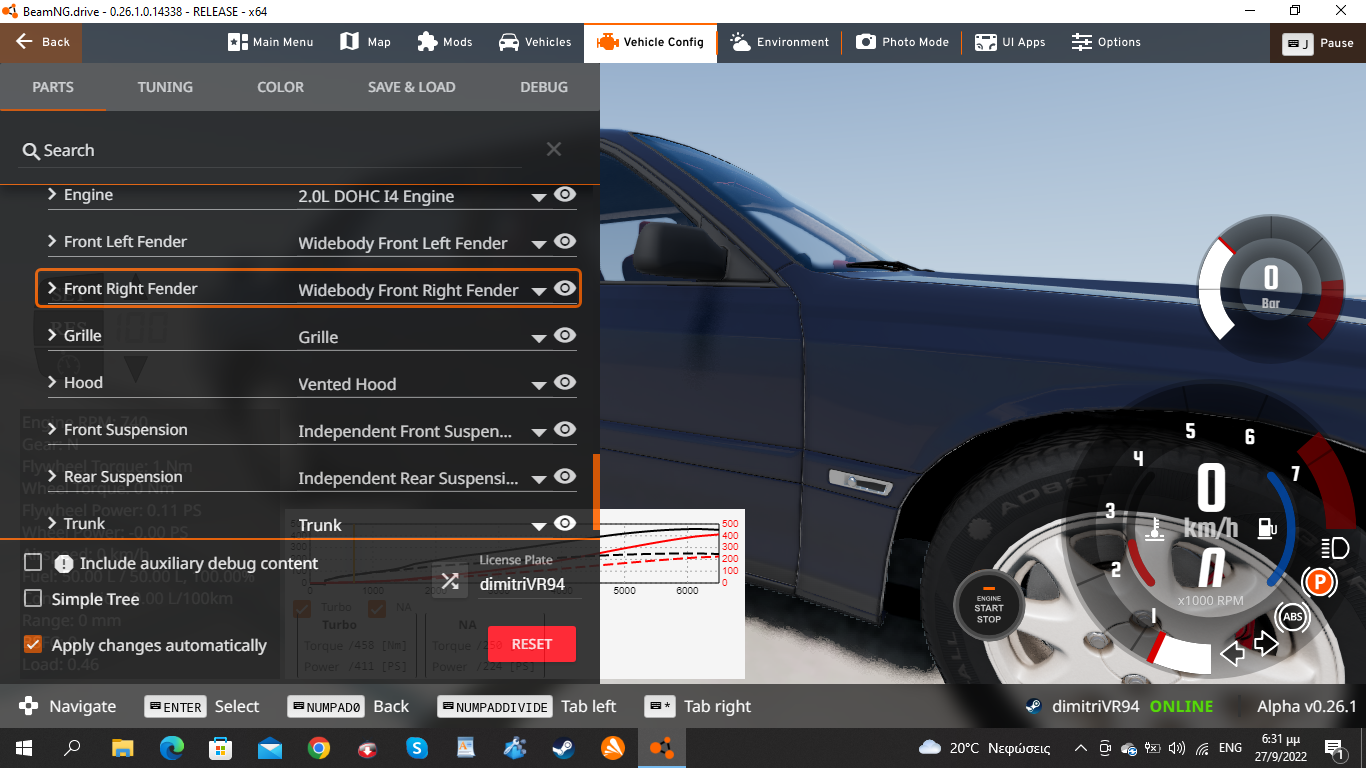Toggle Hood visibility eye icon

(x=565, y=382)
